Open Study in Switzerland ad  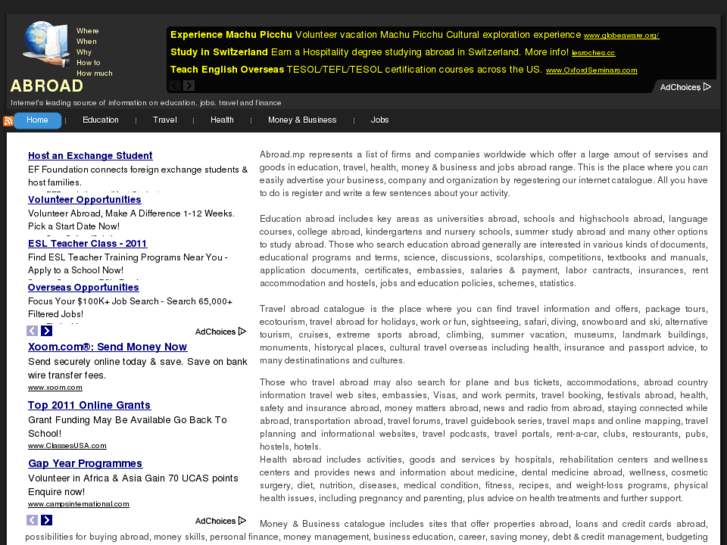pos(219,52)
